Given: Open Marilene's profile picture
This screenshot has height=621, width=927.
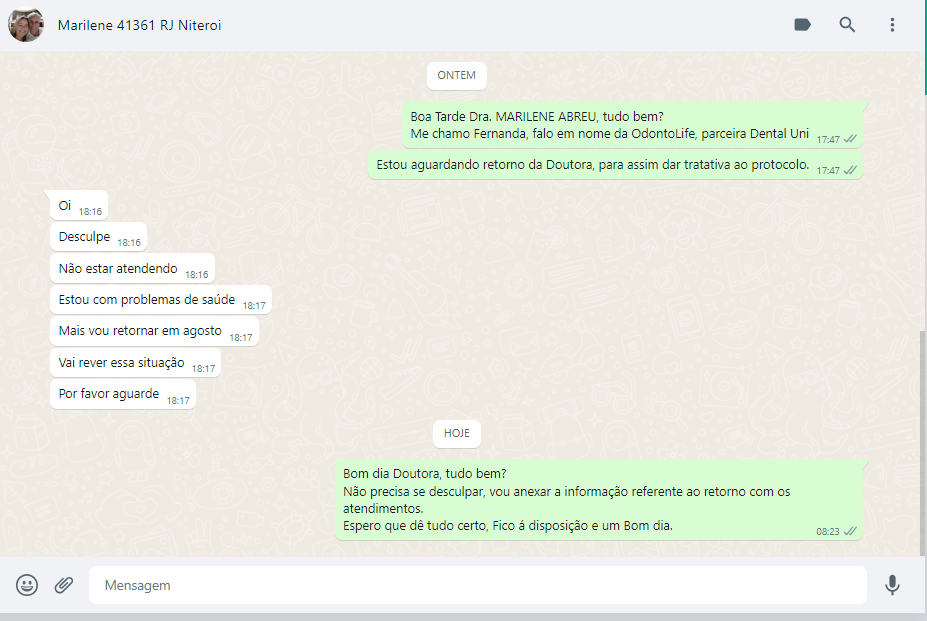Looking at the screenshot, I should [x=26, y=25].
